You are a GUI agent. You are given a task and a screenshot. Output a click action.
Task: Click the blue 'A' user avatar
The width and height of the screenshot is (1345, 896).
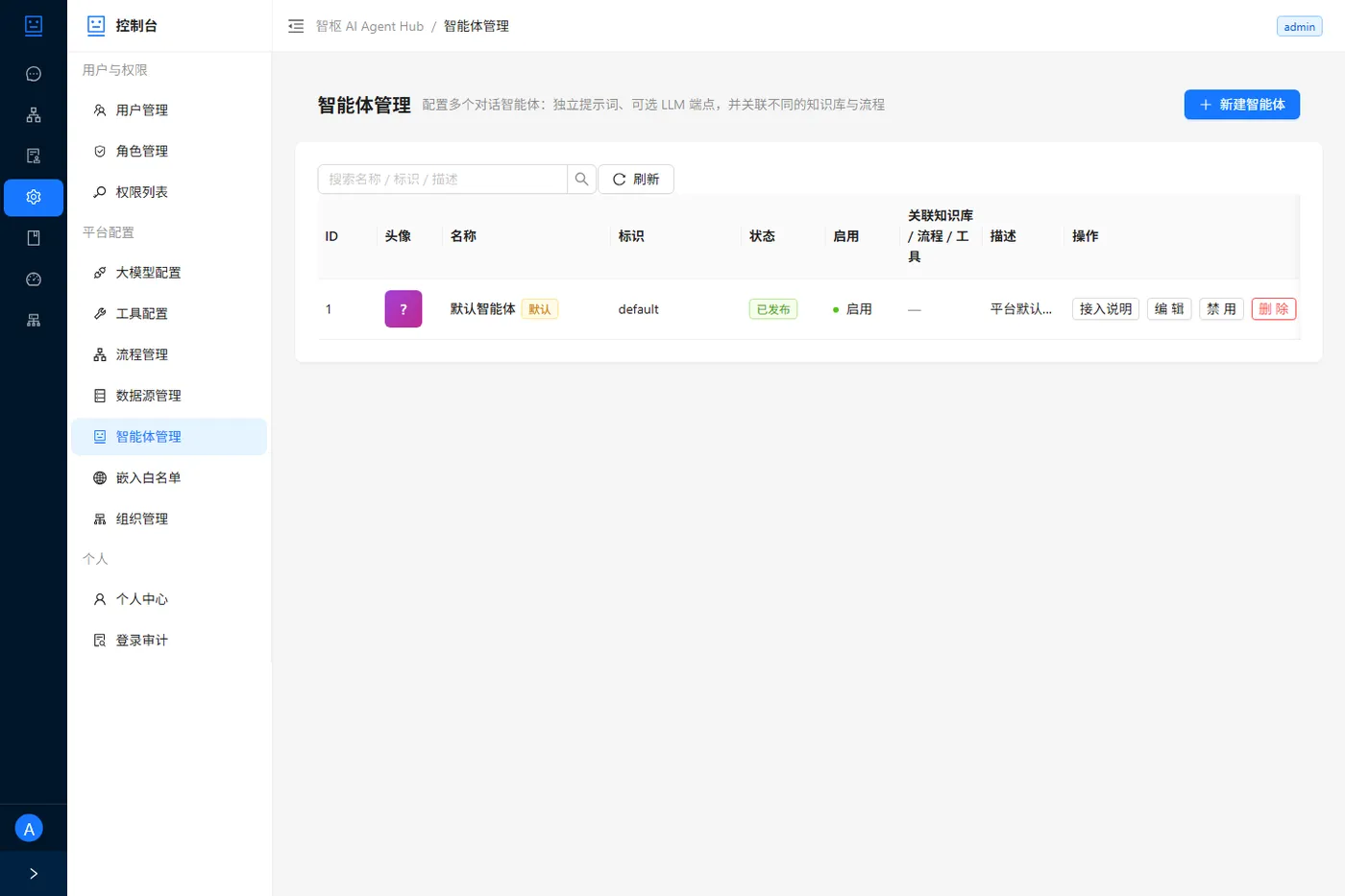coord(29,829)
